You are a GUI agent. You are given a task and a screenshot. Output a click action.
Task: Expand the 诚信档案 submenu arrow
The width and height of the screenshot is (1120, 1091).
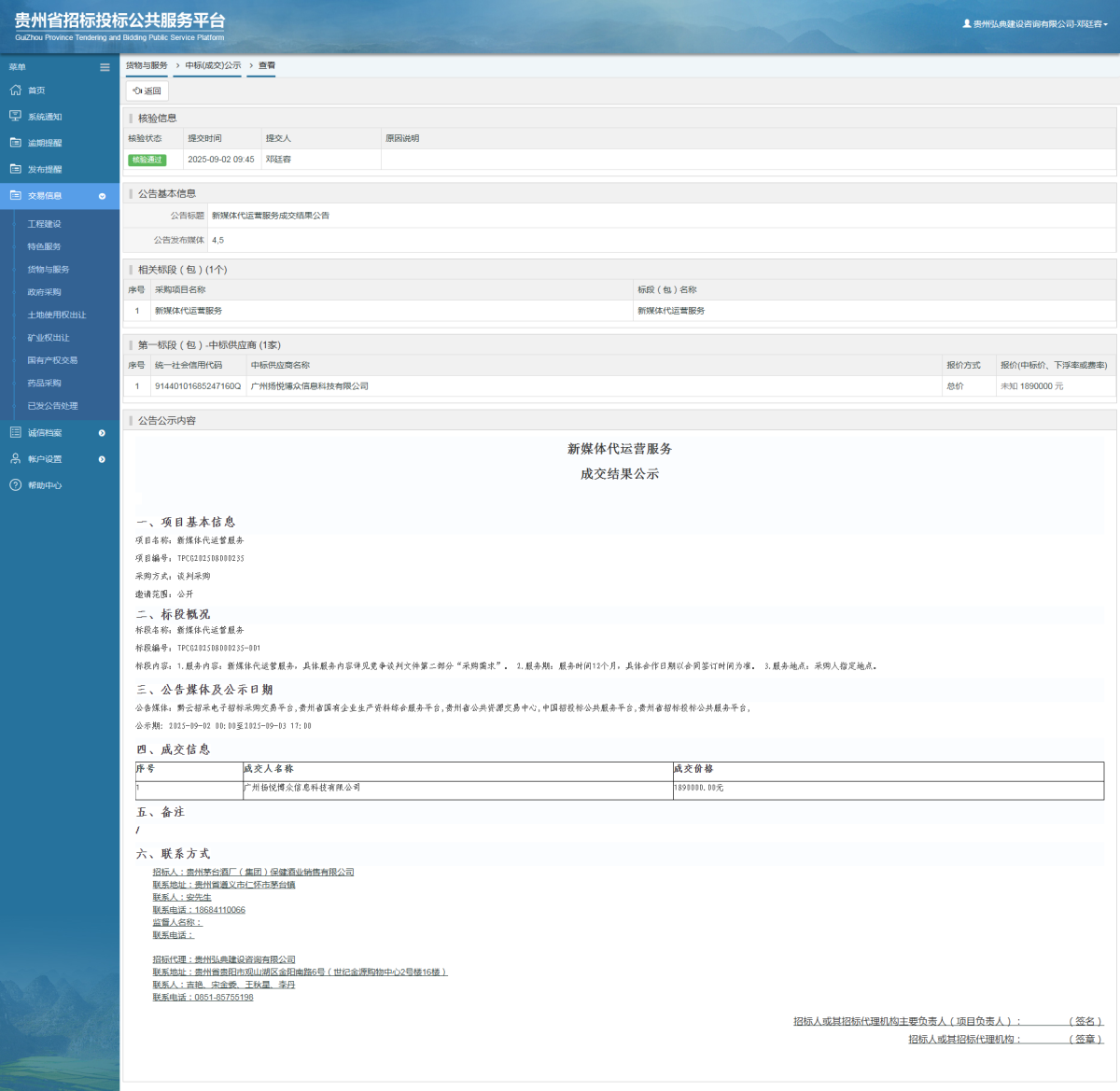102,433
